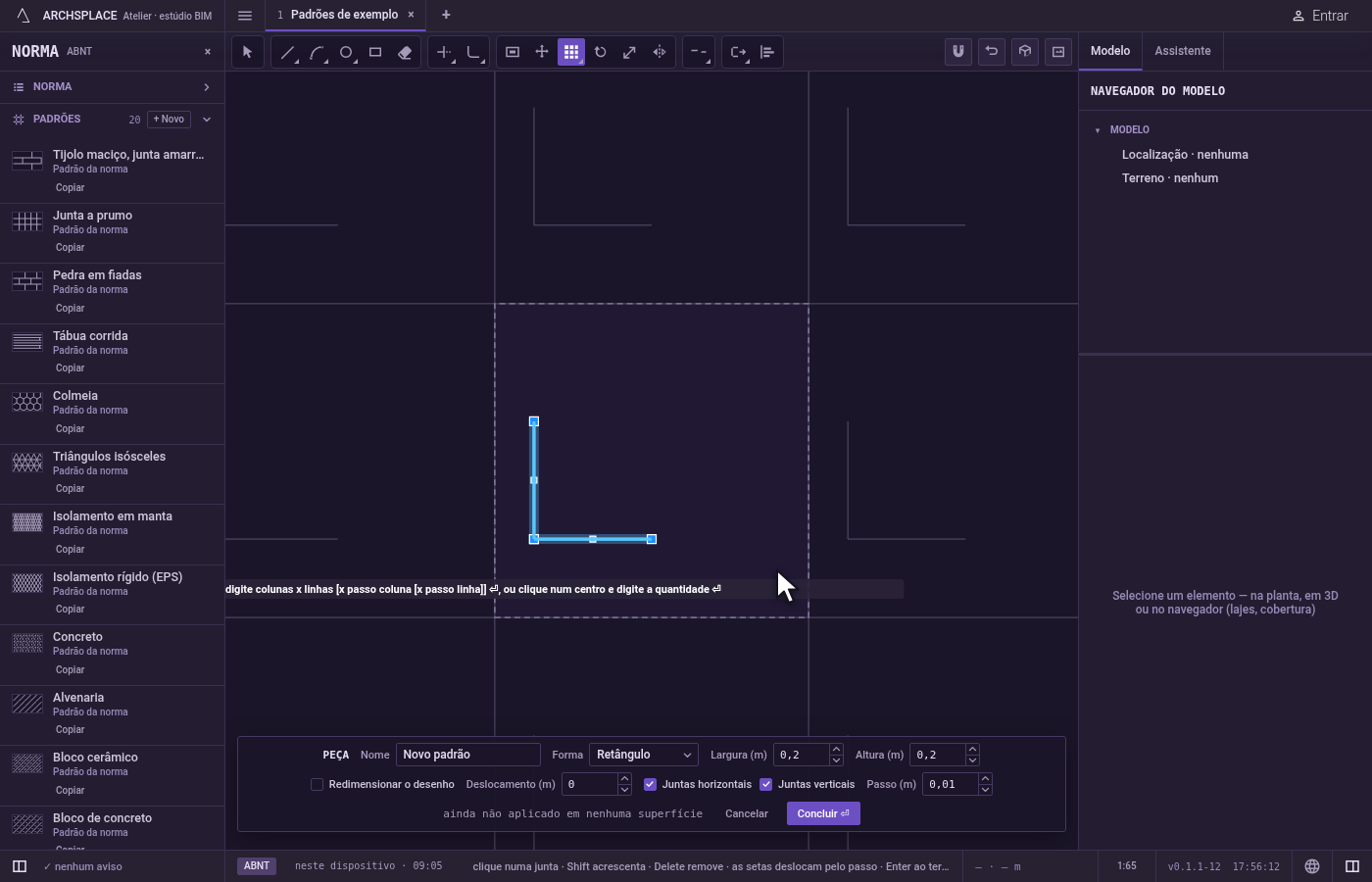
Task: Check Redimensionar o desenho checkbox
Action: click(317, 784)
